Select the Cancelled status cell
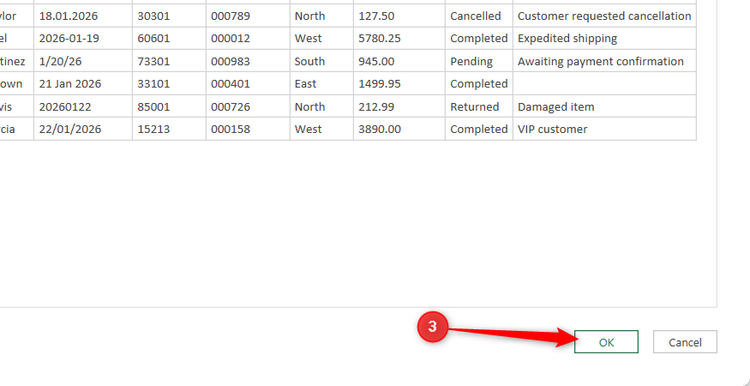The image size is (750, 386). [x=479, y=16]
